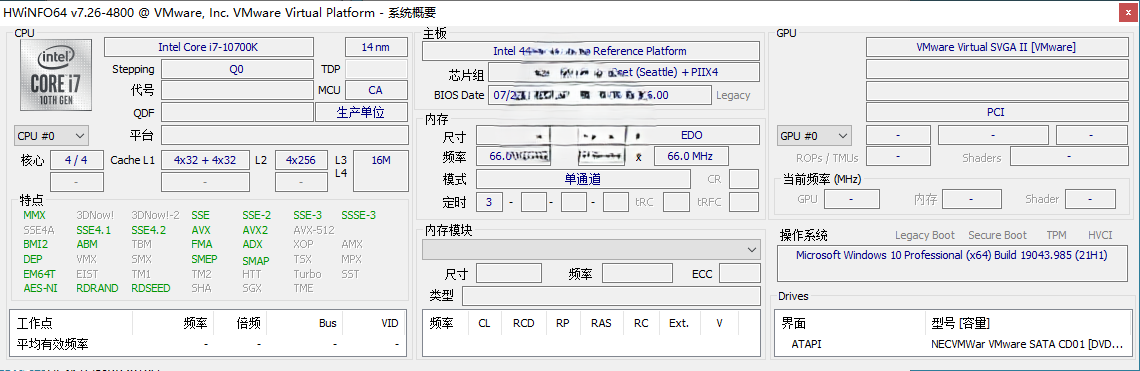This screenshot has height=371, width=1140.
Task: Click the HVCI indicator
Action: pos(1100,235)
